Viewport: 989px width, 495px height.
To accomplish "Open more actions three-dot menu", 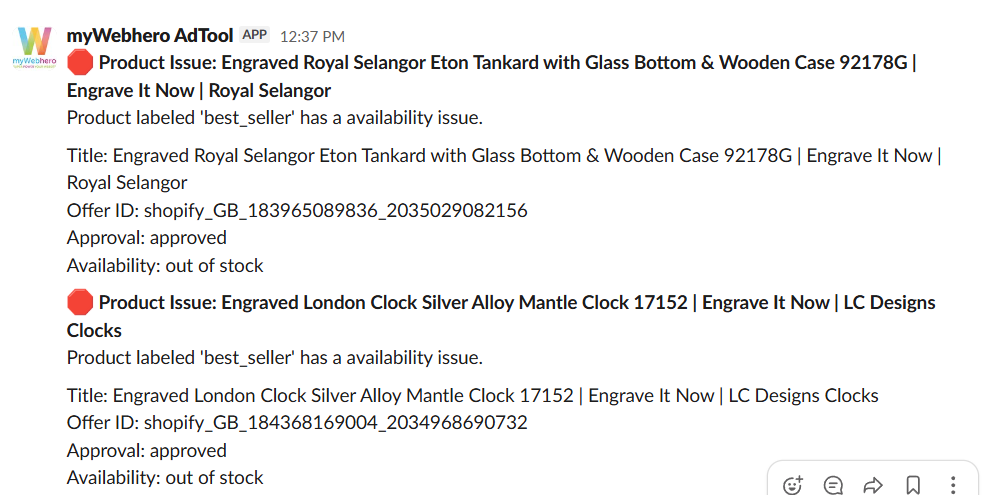I will pos(953,485).
